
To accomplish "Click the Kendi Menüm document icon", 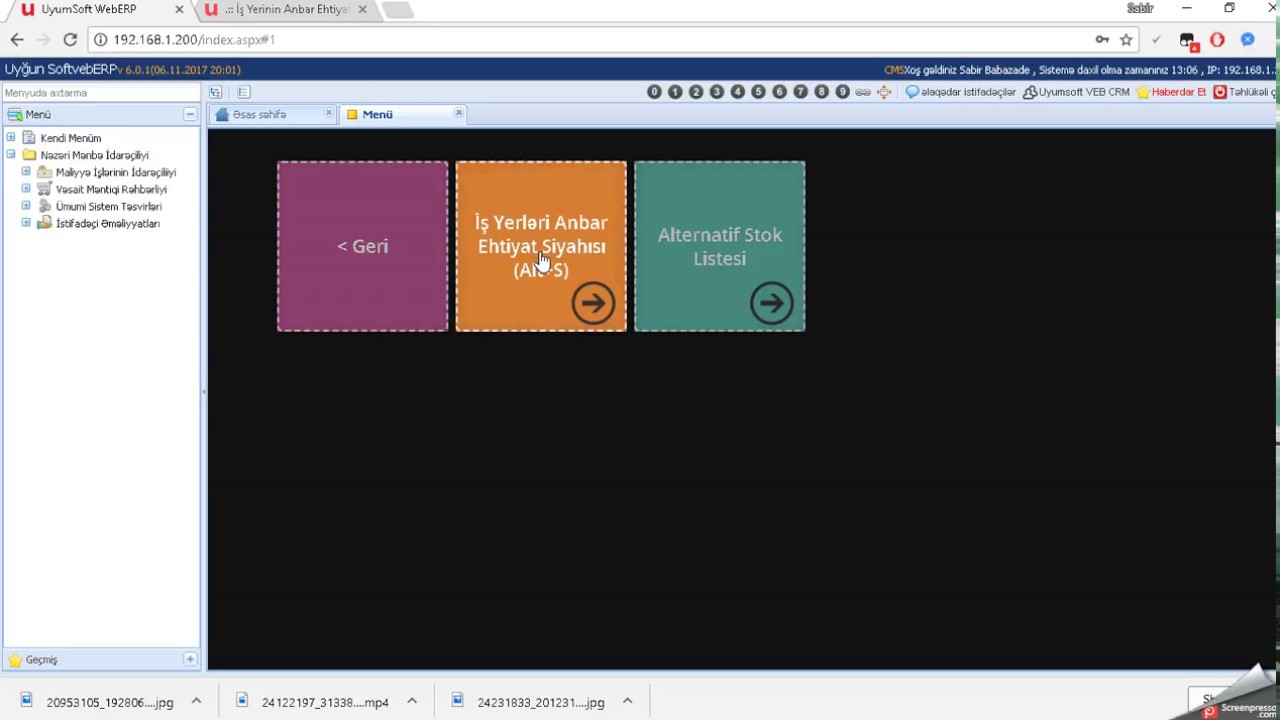I will [x=28, y=138].
